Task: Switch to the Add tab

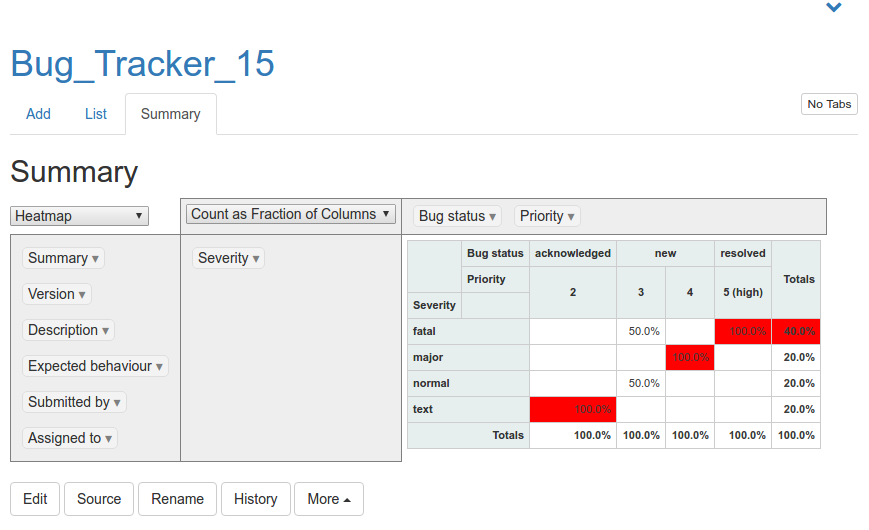Action: coord(38,114)
